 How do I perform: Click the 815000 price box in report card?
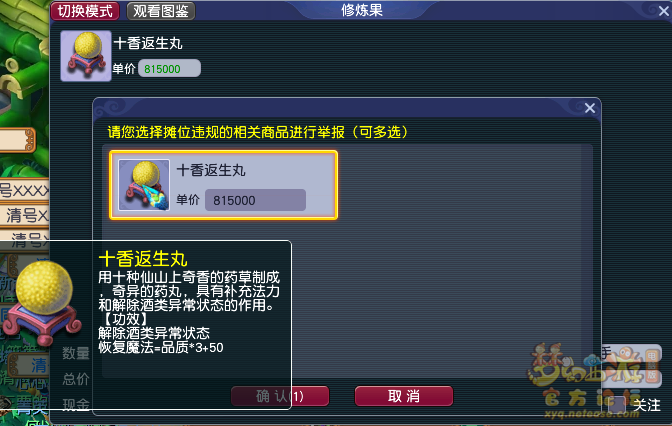point(255,200)
